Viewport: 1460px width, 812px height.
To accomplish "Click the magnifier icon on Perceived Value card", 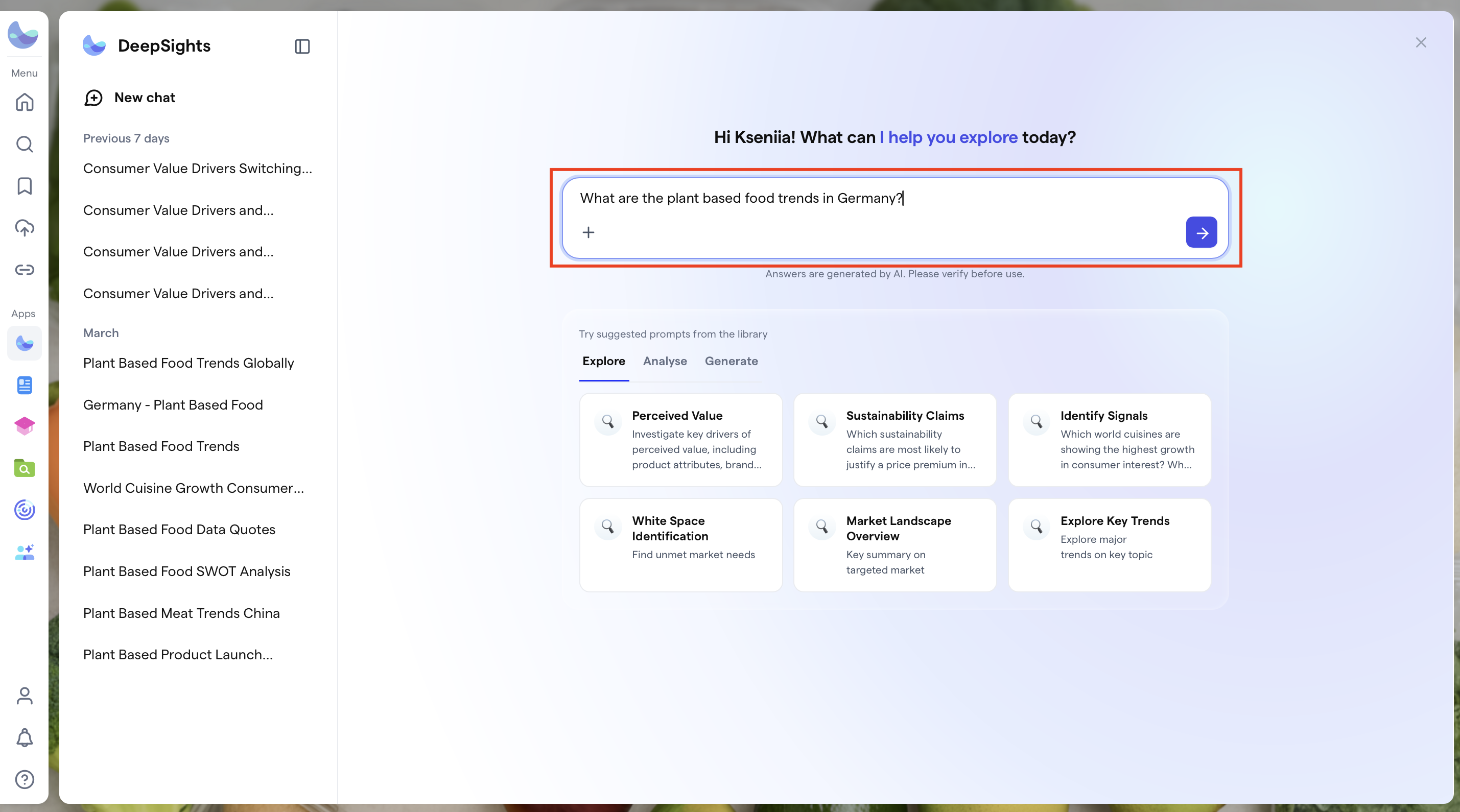I will (607, 422).
